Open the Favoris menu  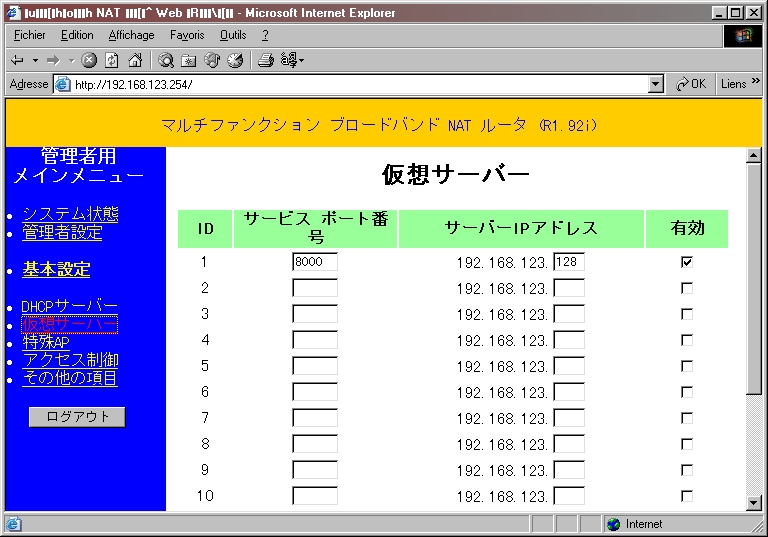click(187, 35)
